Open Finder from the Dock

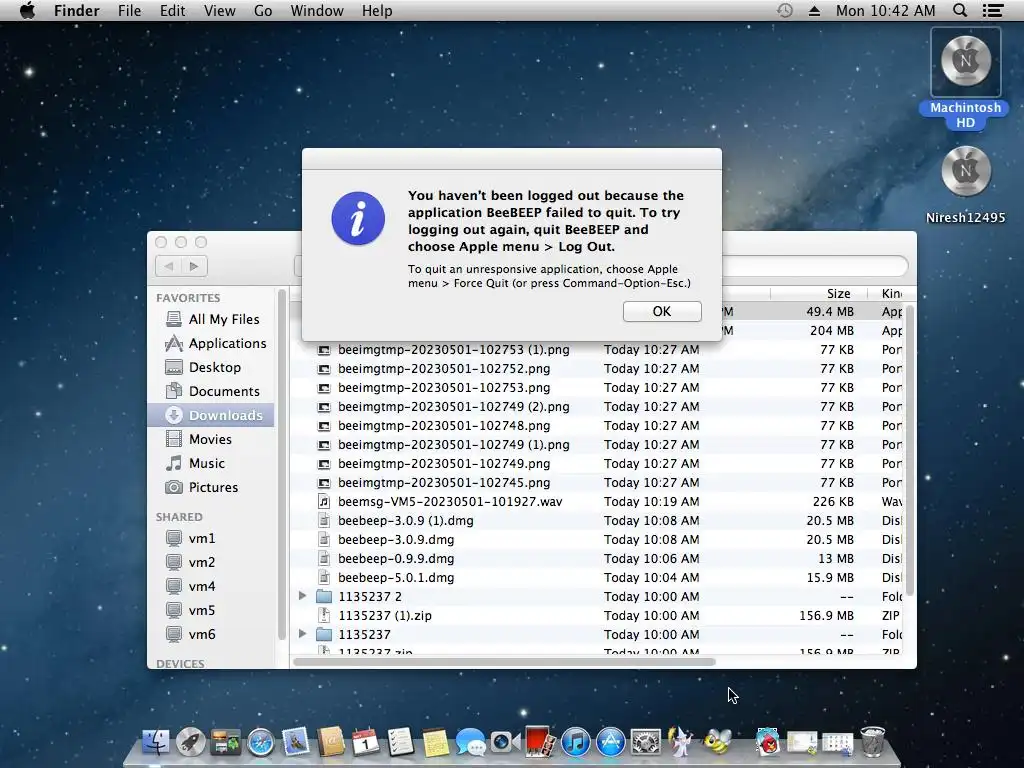coord(155,742)
